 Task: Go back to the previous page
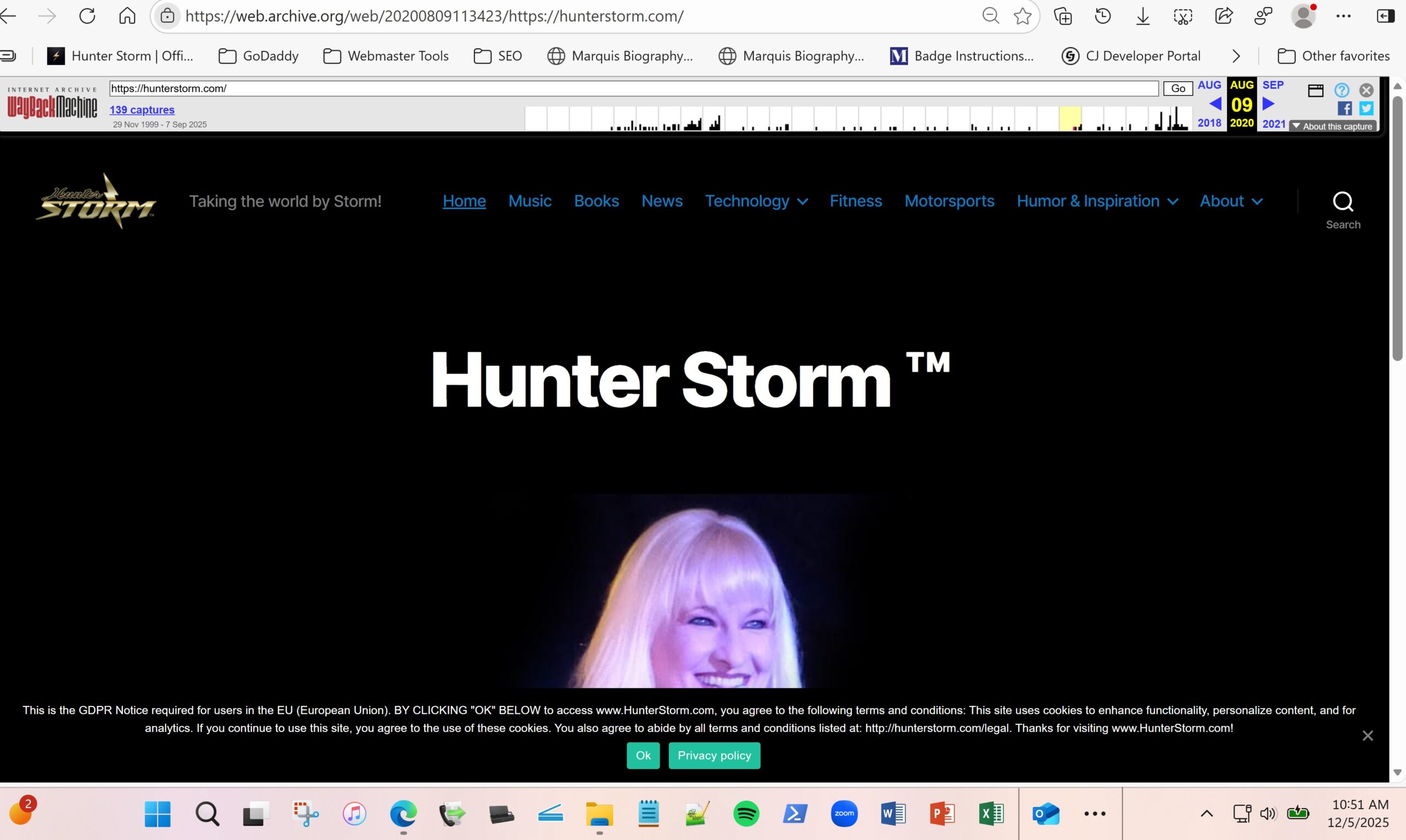tap(8, 16)
